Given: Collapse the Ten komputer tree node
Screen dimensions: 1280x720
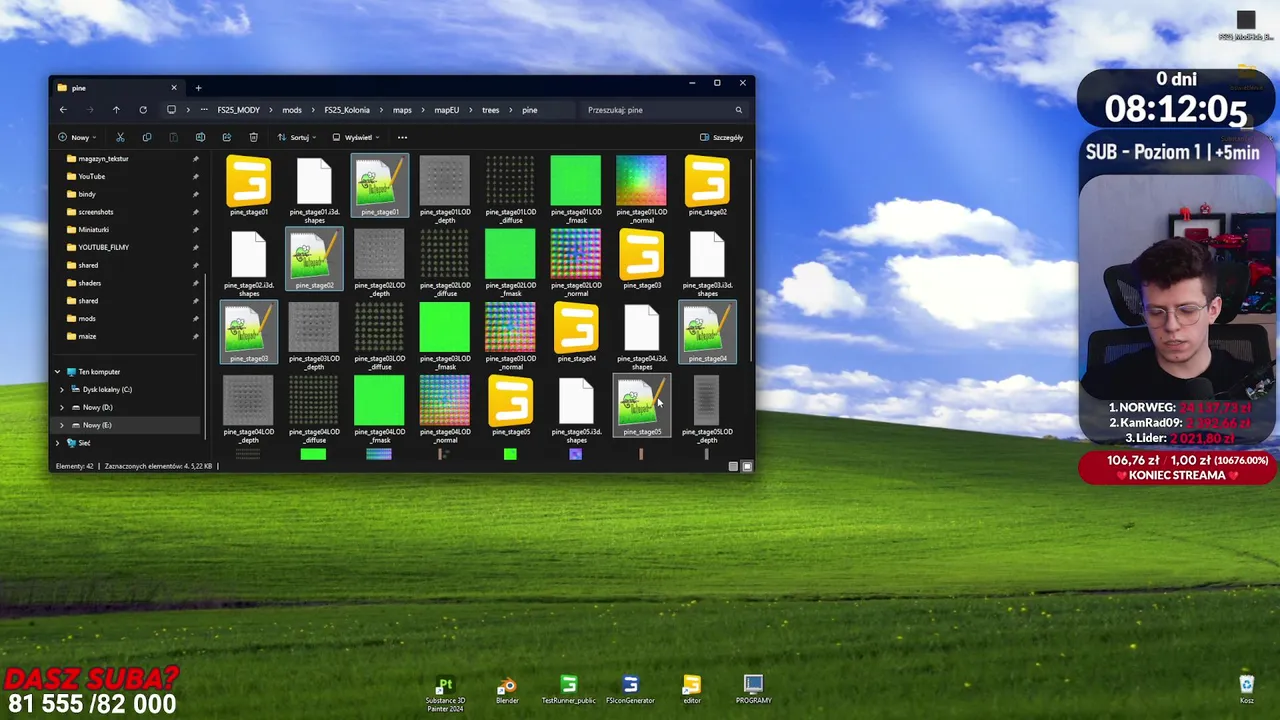Looking at the screenshot, I should click(x=57, y=372).
